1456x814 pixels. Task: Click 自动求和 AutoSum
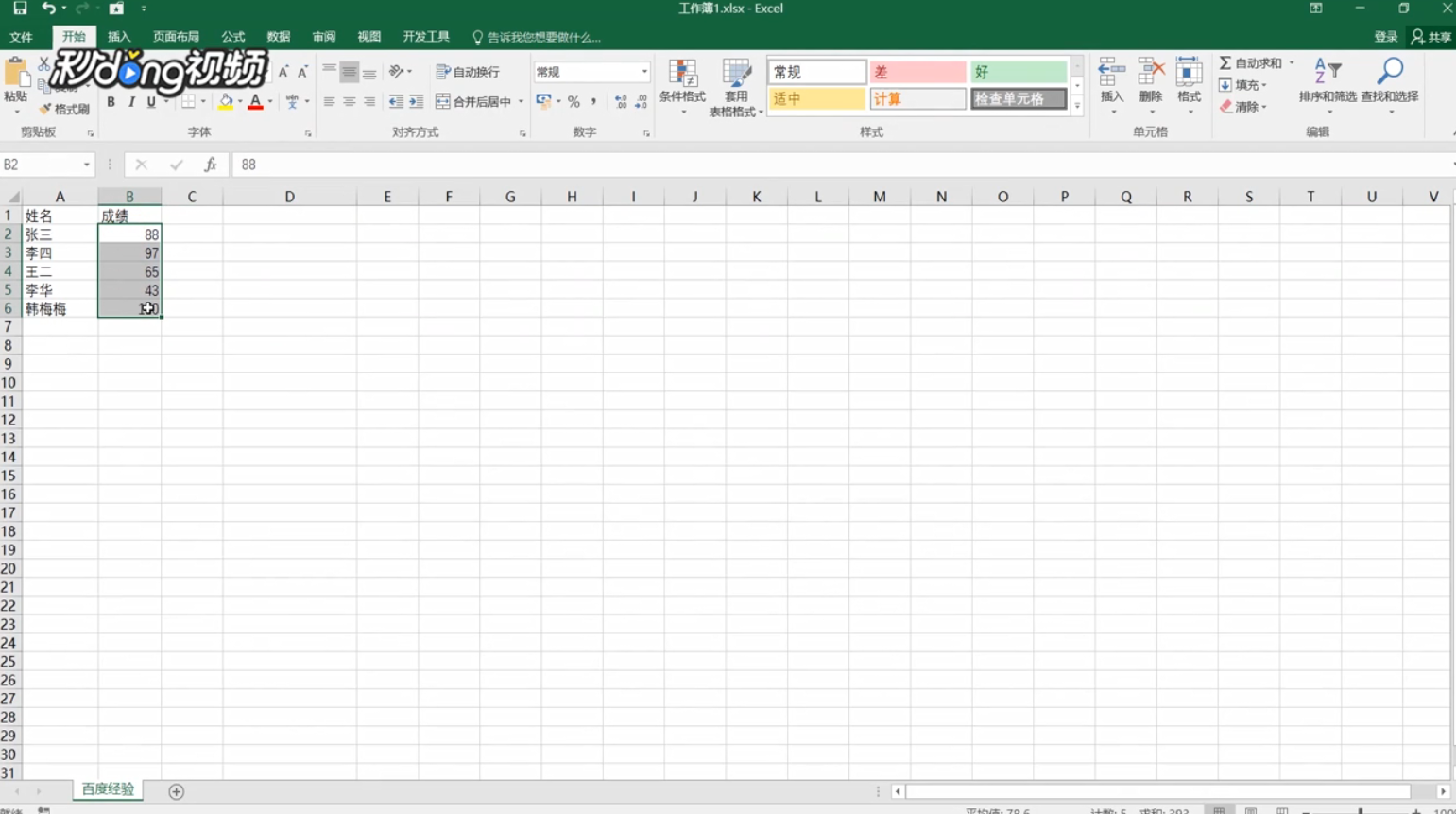click(1251, 62)
